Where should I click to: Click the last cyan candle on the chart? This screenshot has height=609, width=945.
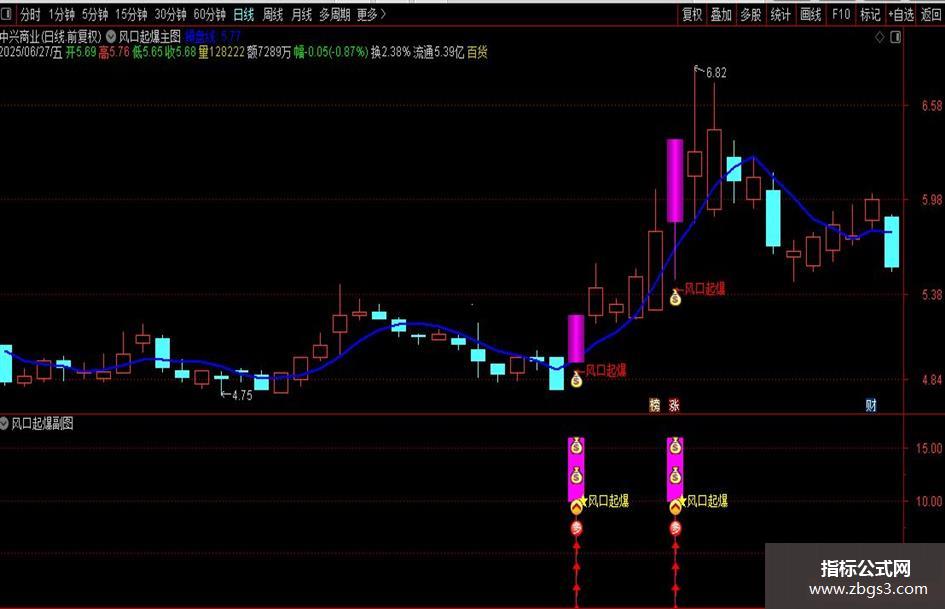891,242
